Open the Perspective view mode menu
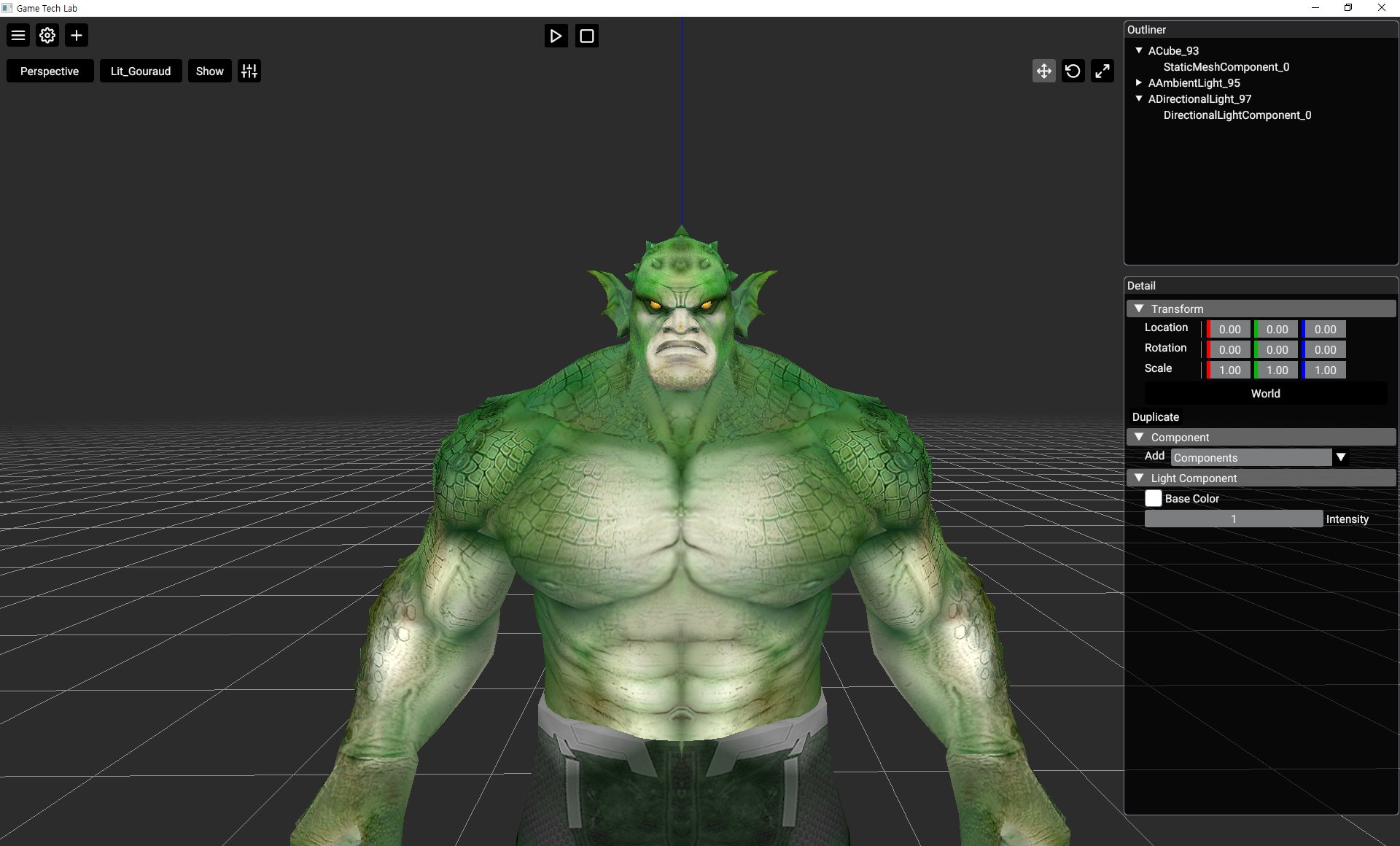1400x846 pixels. pos(50,71)
